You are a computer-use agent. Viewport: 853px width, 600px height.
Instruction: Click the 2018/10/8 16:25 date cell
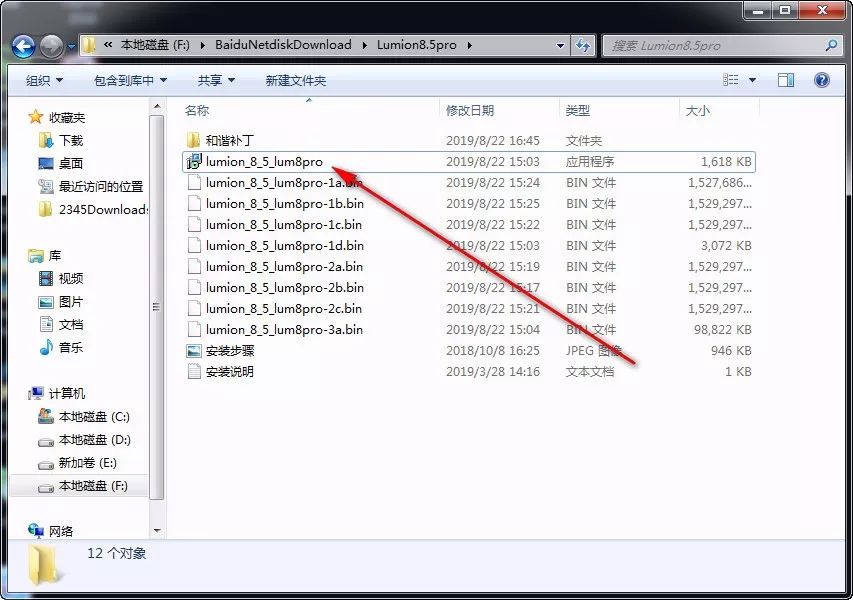(493, 351)
